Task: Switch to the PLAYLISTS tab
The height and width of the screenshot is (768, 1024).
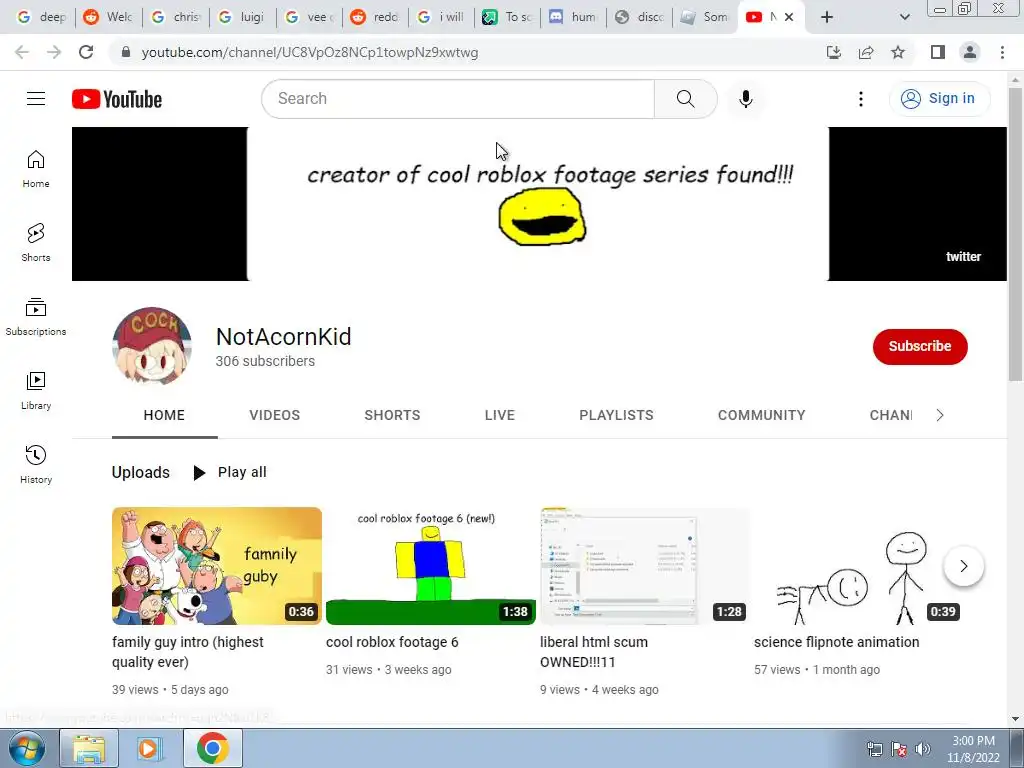Action: [x=616, y=415]
